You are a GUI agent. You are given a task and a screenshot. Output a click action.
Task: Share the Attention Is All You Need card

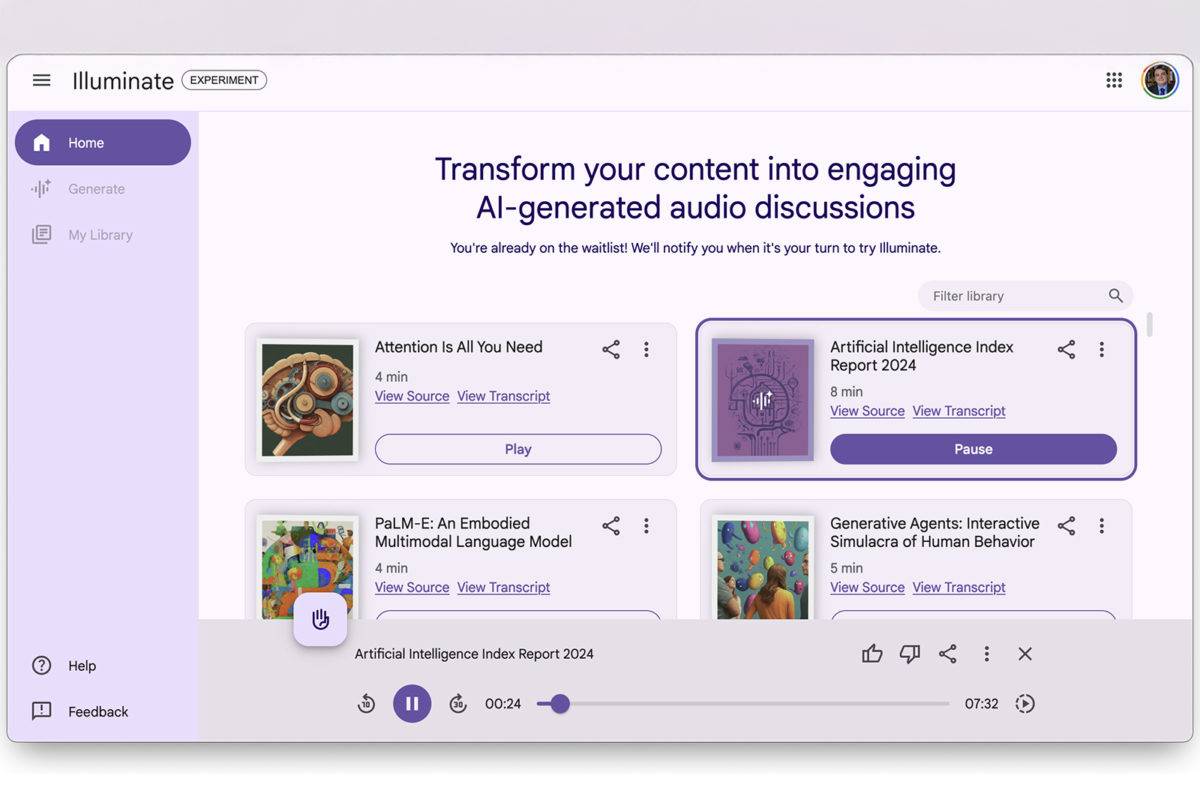pos(611,349)
